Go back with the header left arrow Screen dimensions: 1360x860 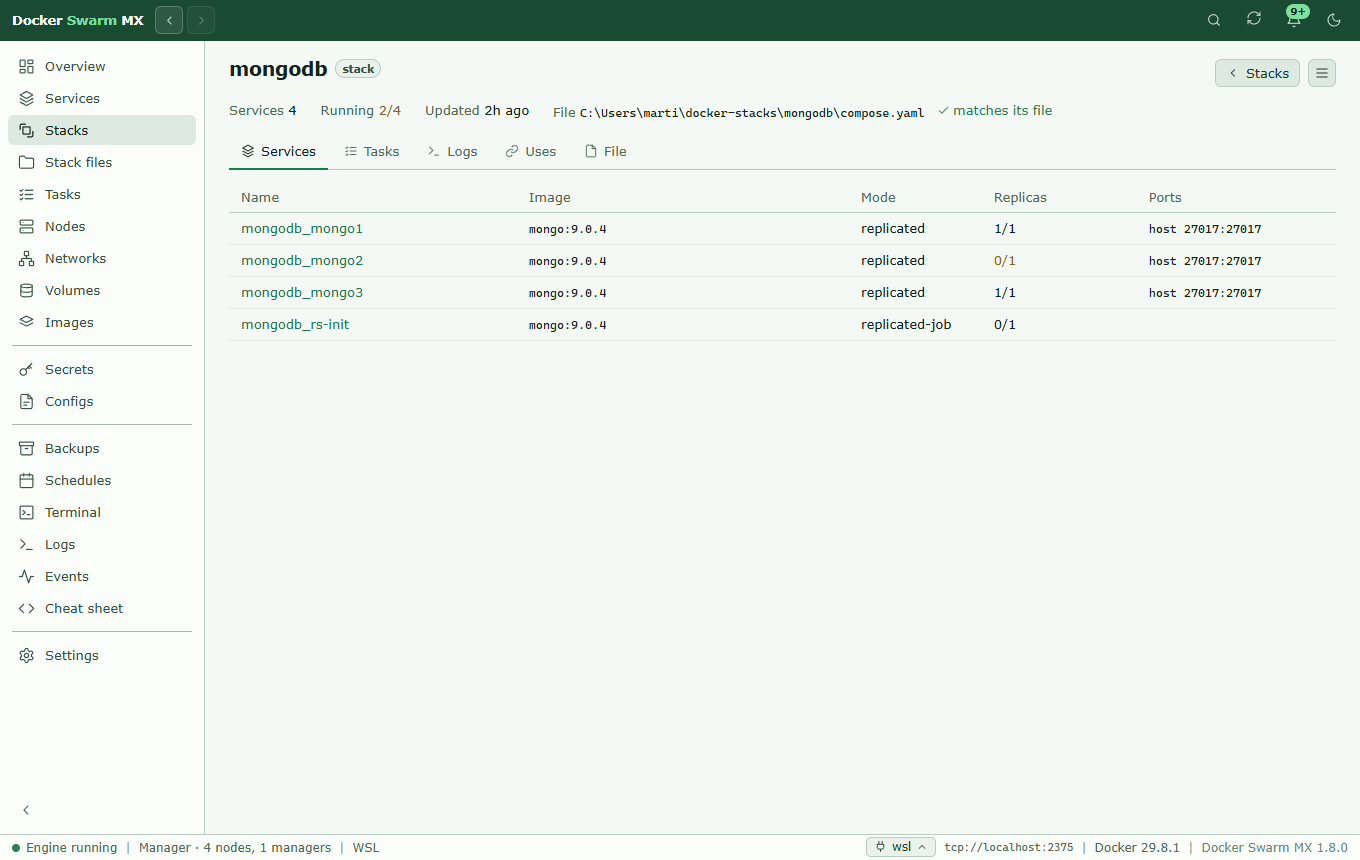coord(169,20)
